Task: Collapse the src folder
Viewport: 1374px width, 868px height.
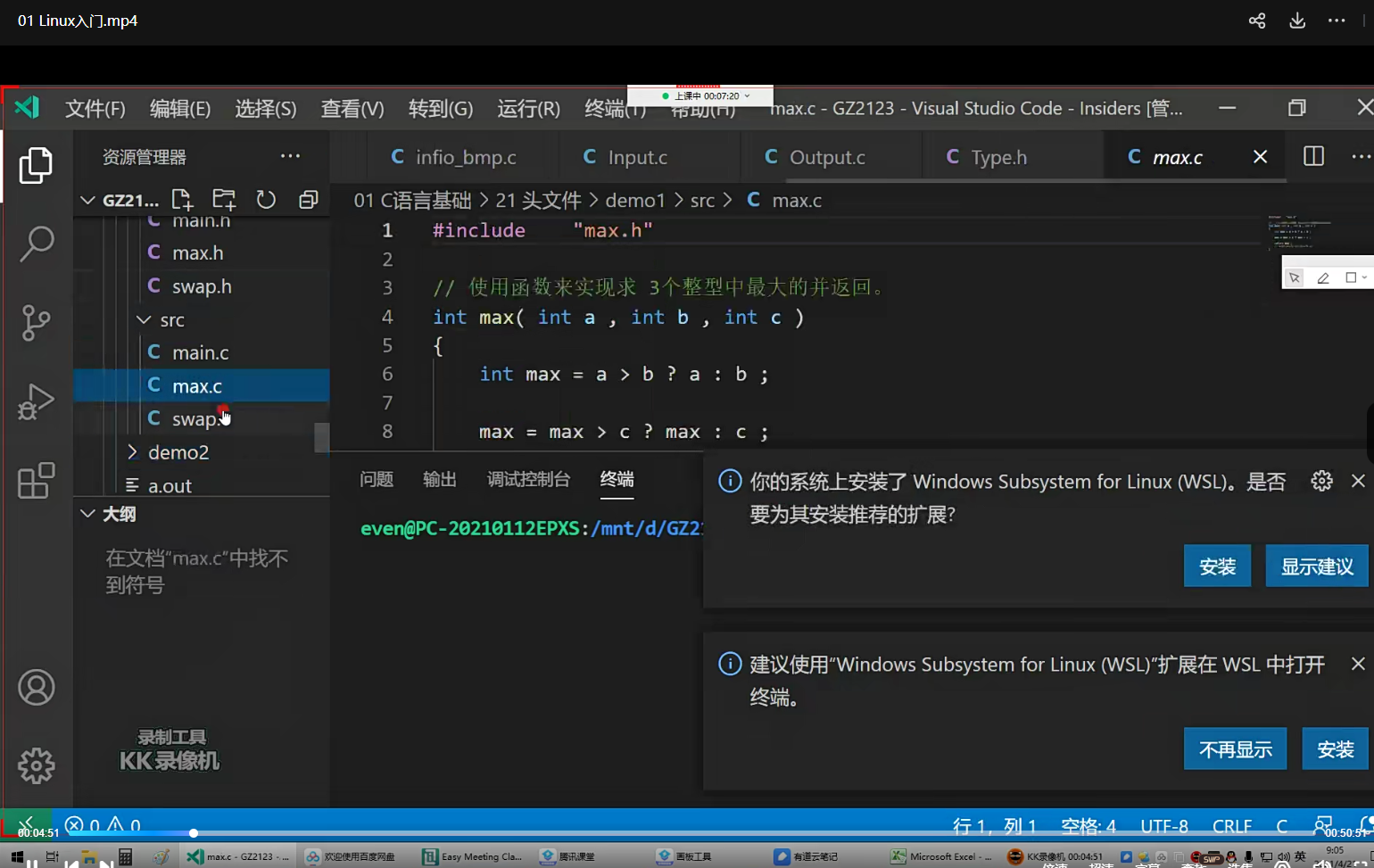Action: click(143, 319)
